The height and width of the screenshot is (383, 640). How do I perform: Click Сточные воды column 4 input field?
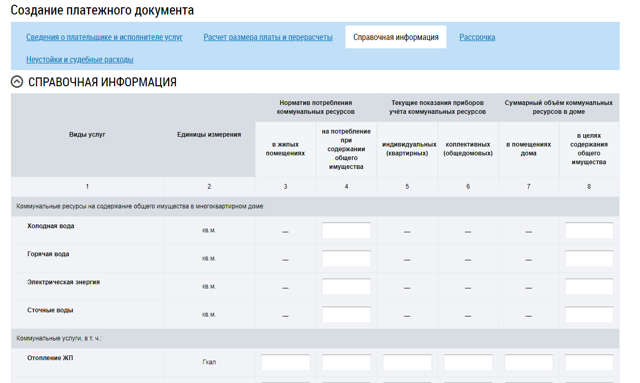pos(346,315)
